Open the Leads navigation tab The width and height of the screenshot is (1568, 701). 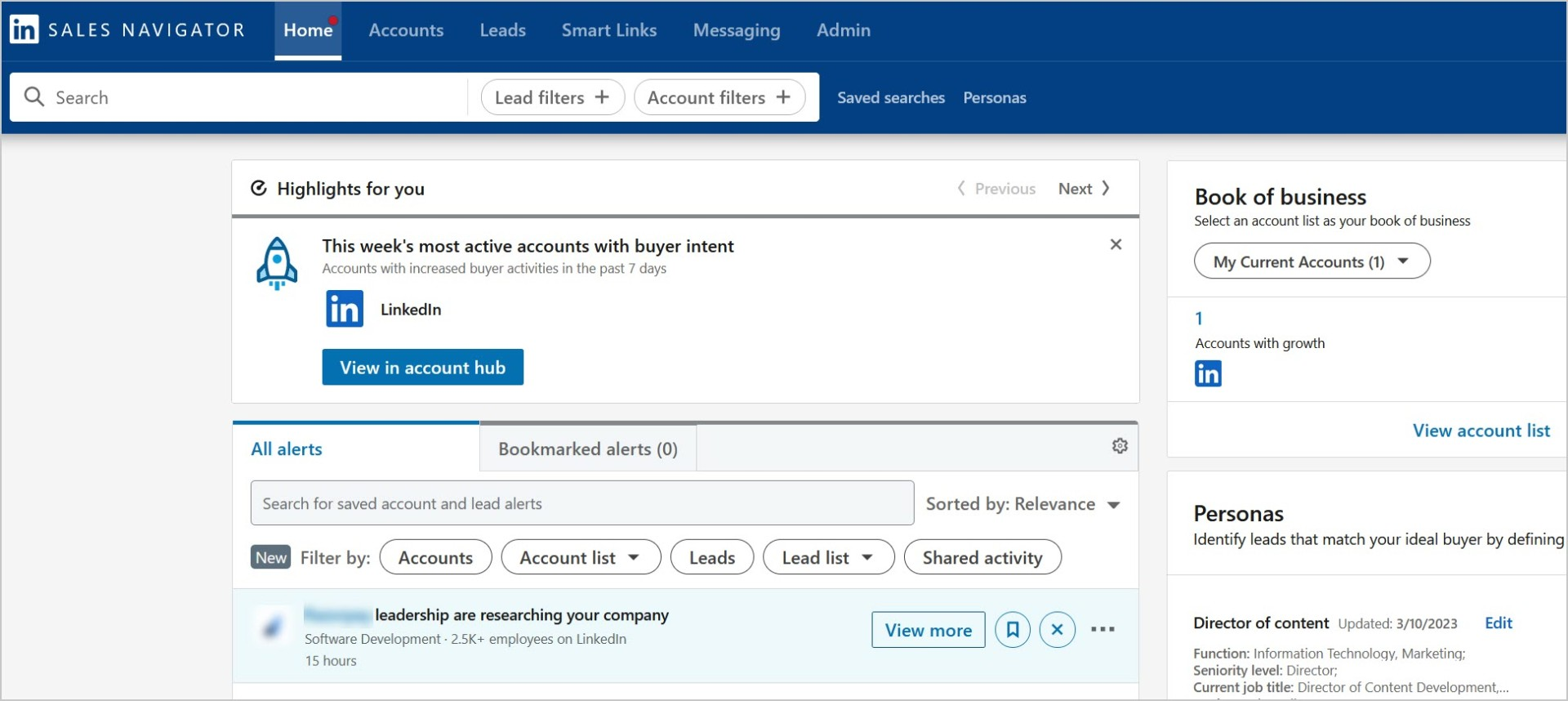click(x=503, y=30)
